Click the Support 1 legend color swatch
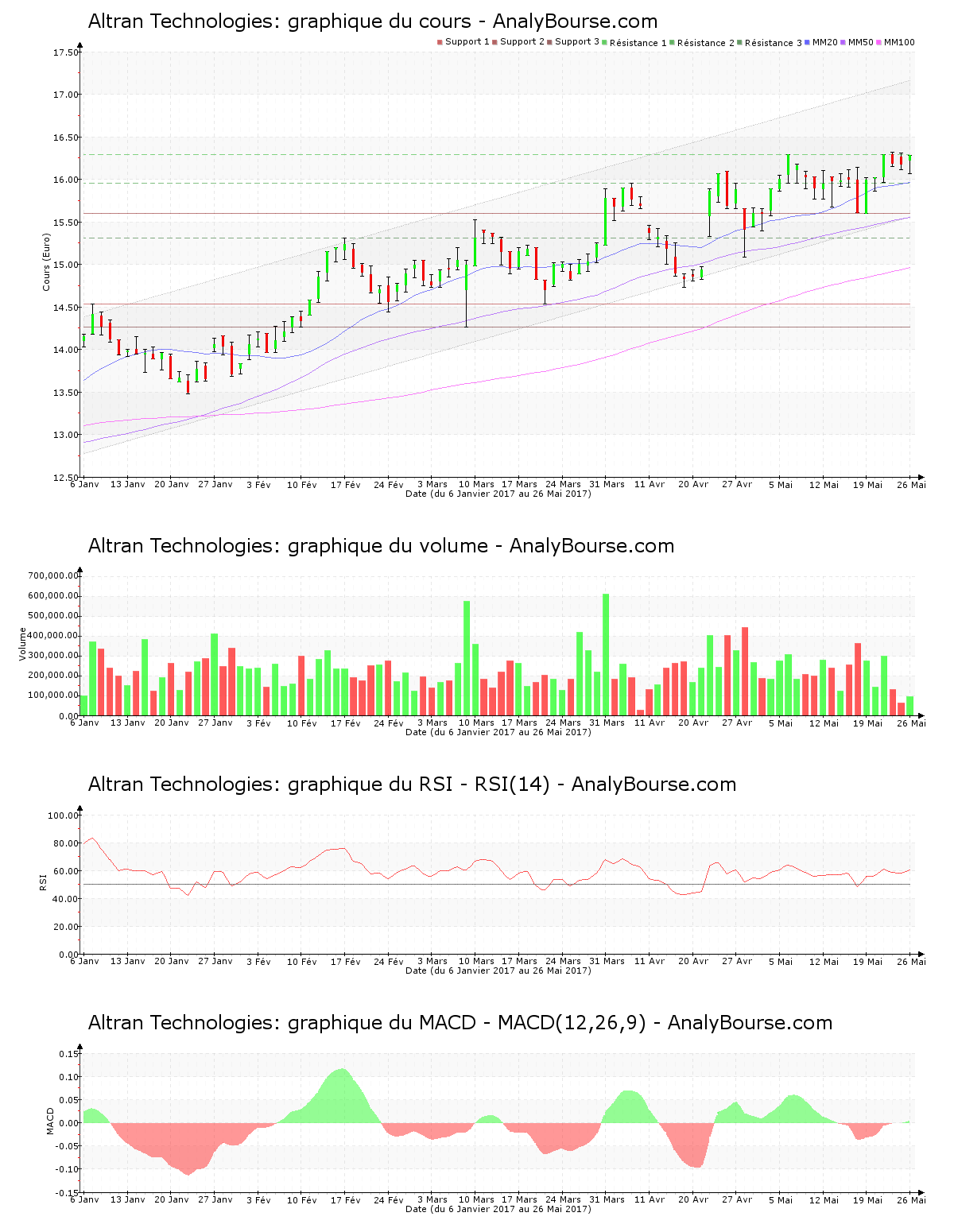954x1232 pixels. pyautogui.click(x=440, y=42)
